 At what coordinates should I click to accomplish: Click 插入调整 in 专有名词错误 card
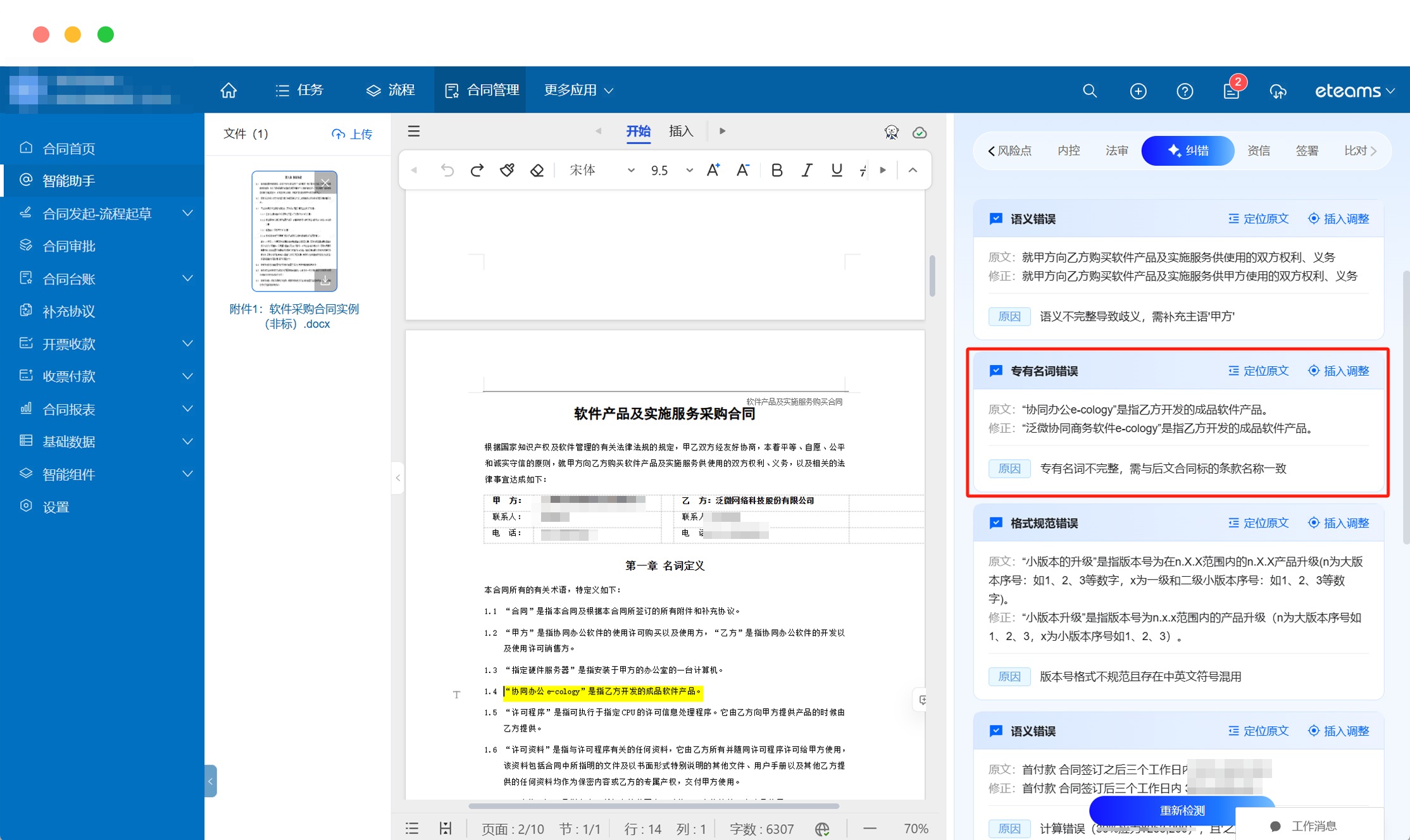pyautogui.click(x=1338, y=371)
